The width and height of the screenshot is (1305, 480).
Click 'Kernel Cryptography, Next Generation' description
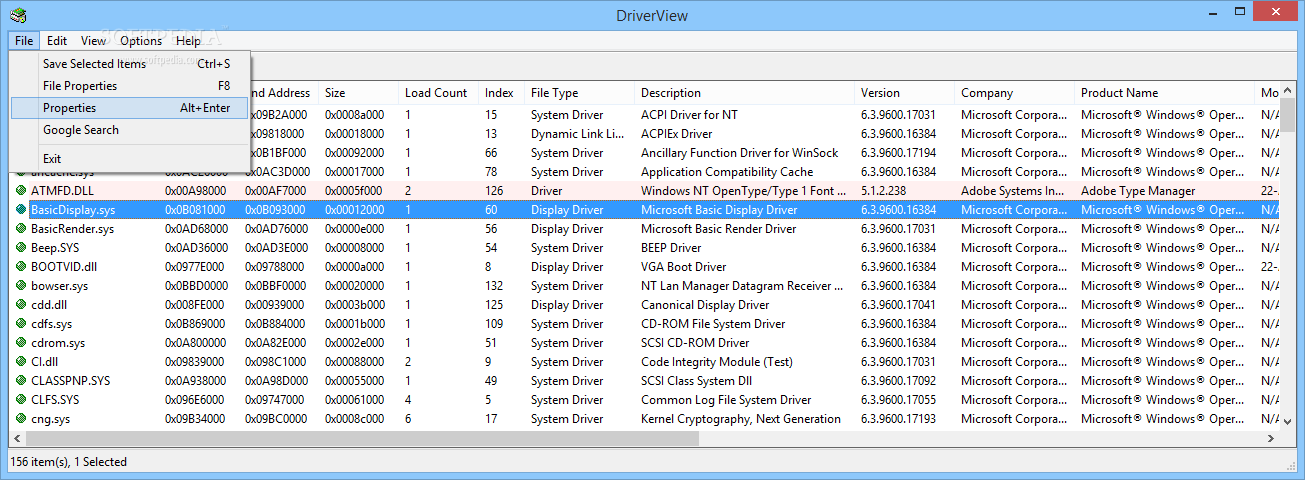[x=741, y=419]
